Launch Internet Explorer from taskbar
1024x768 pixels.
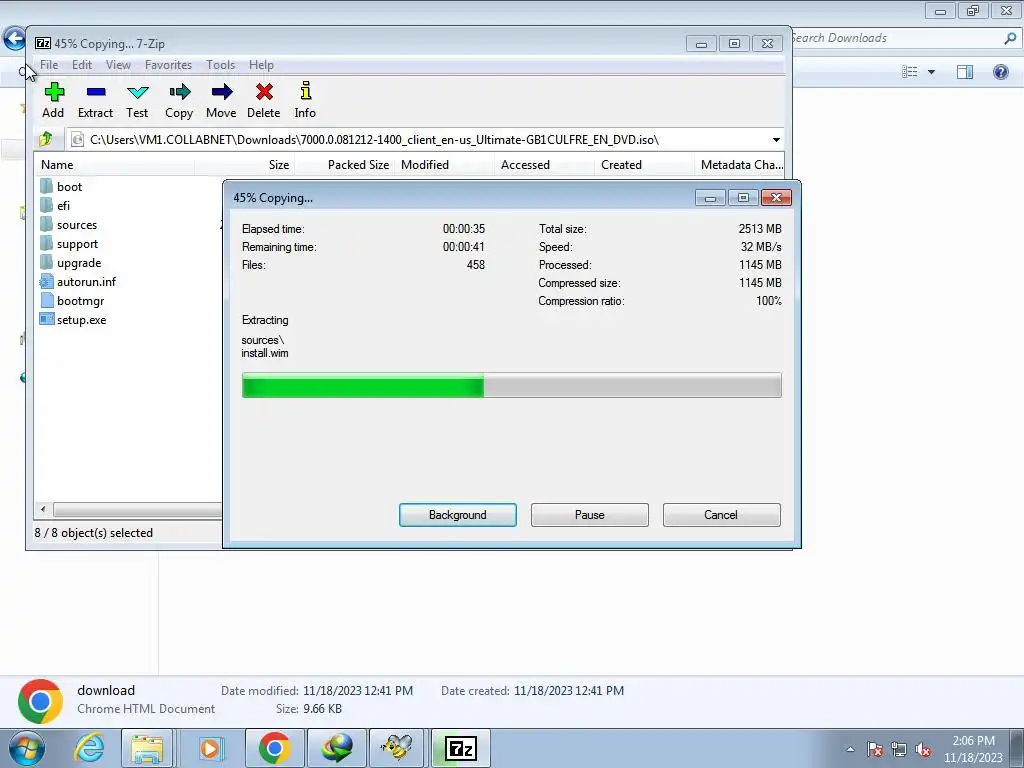click(89, 748)
